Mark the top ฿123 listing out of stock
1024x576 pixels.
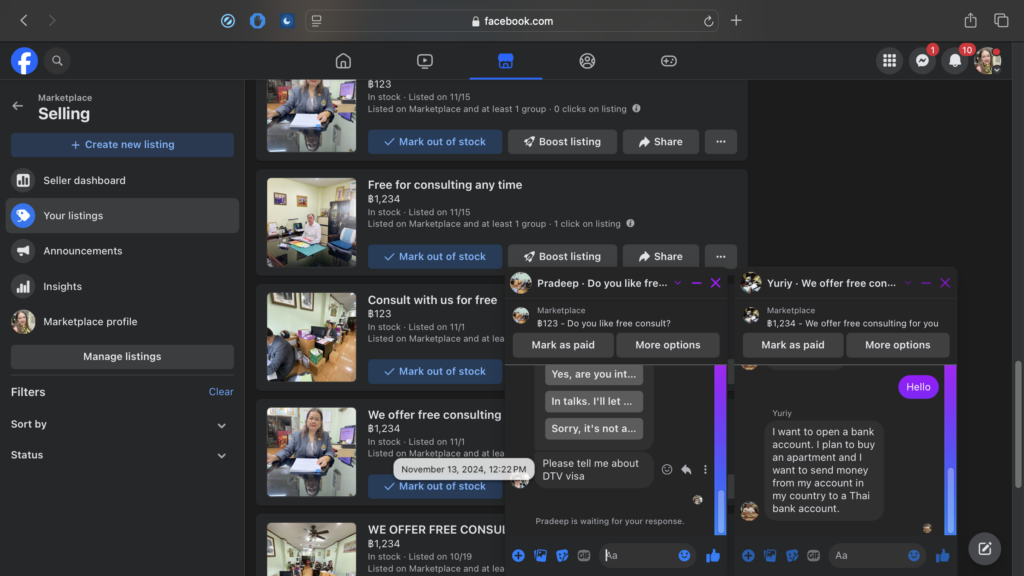point(435,142)
